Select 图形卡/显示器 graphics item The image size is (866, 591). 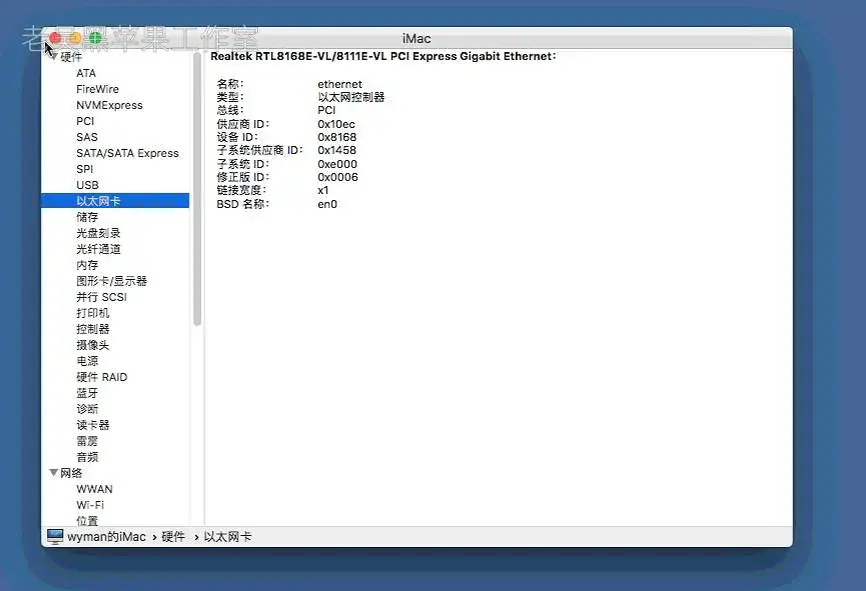[x=112, y=281]
